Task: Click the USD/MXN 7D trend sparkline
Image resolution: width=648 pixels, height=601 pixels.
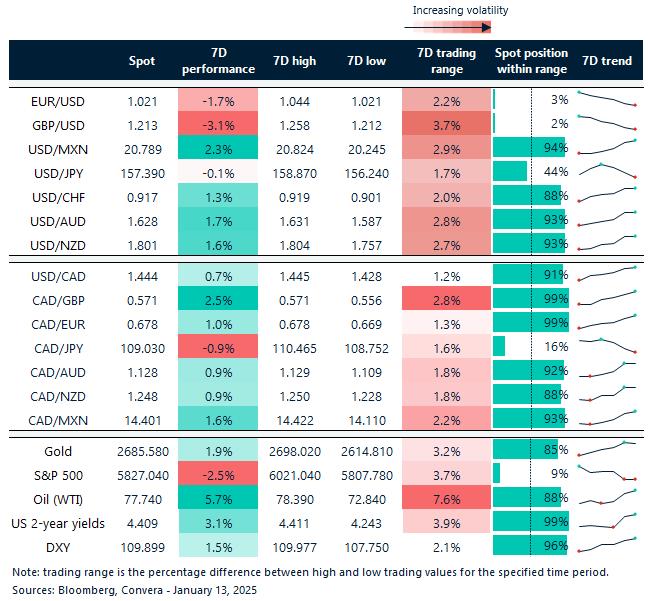Action: (x=608, y=148)
